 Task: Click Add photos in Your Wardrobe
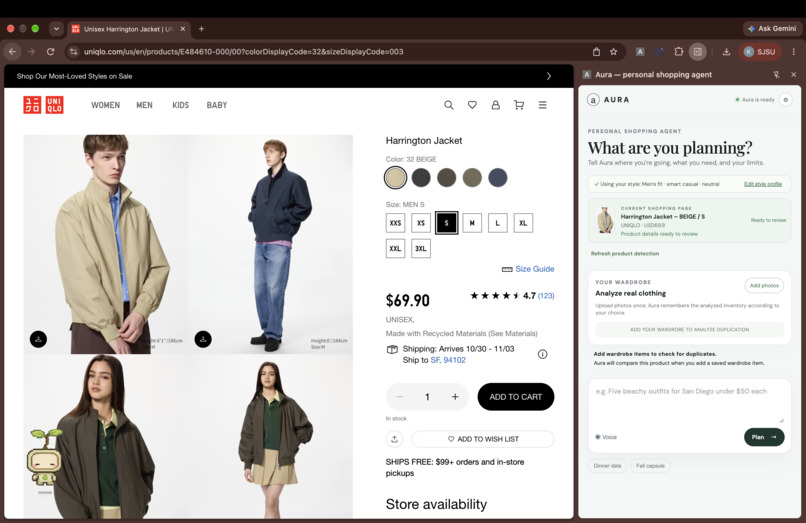(764, 285)
